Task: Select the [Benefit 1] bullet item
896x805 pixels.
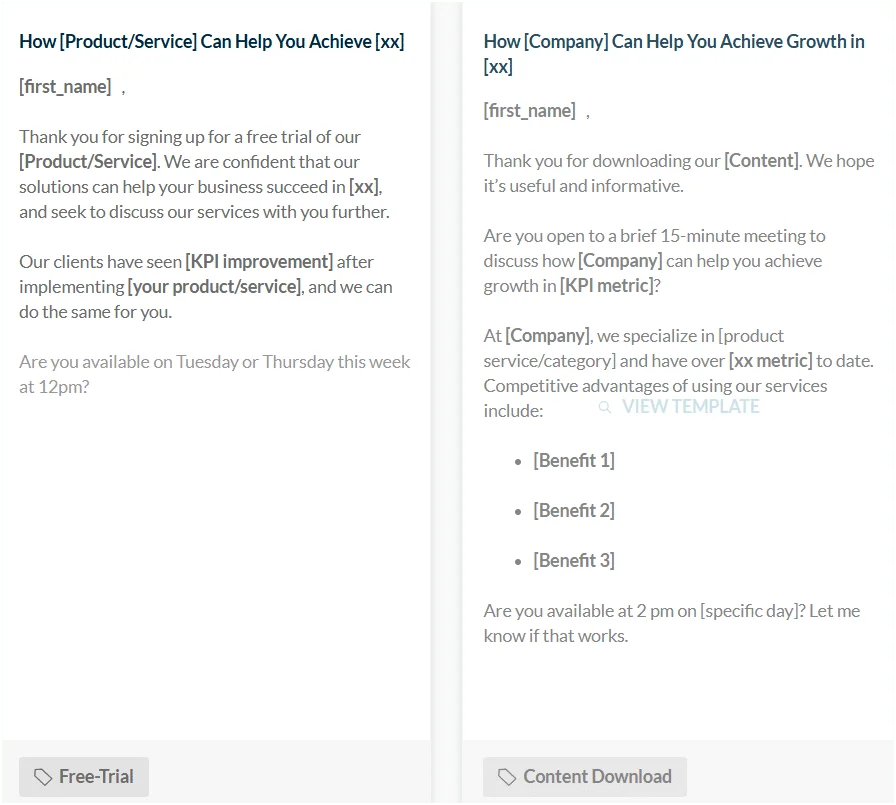Action: coord(574,460)
